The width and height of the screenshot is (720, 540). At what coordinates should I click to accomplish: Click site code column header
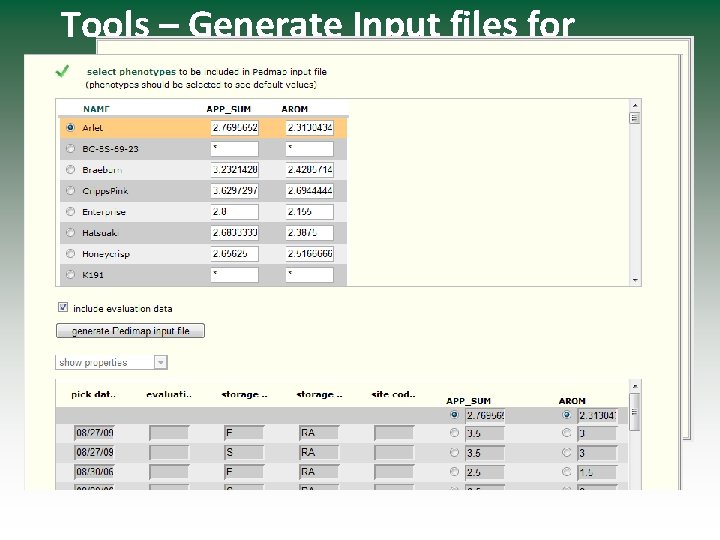click(394, 394)
